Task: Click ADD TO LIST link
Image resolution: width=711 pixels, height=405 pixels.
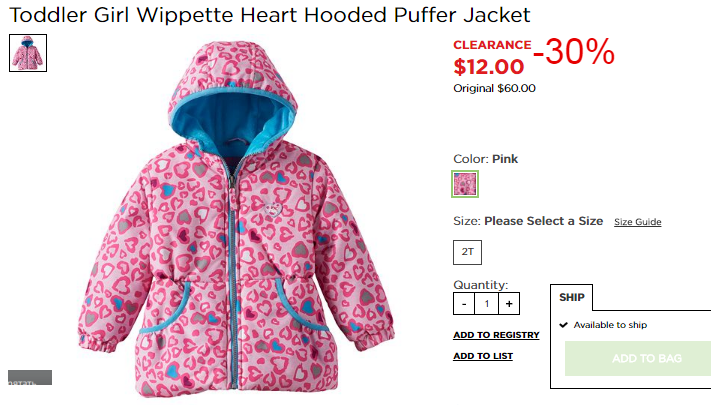Action: (483, 356)
